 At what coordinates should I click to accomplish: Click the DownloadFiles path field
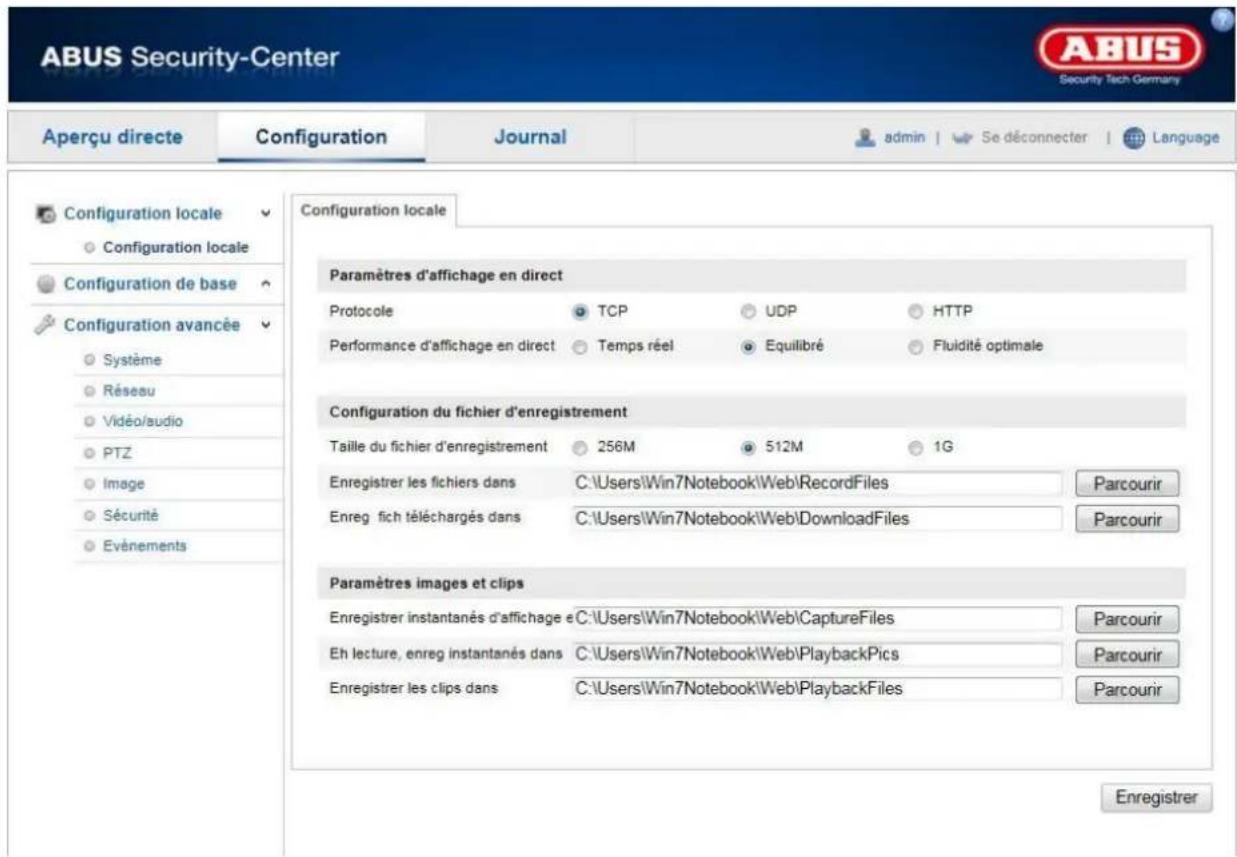tap(816, 518)
